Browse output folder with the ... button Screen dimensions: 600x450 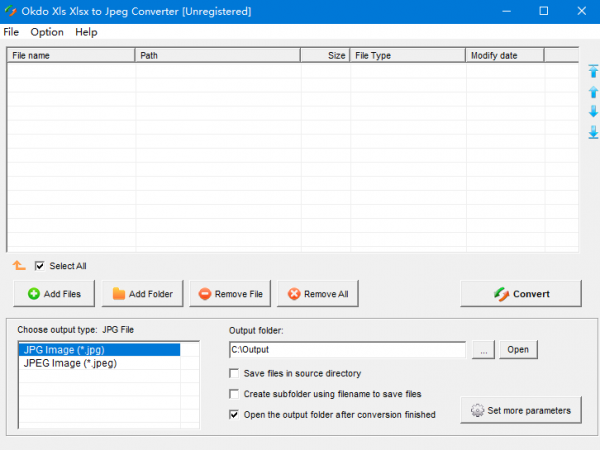[483, 349]
